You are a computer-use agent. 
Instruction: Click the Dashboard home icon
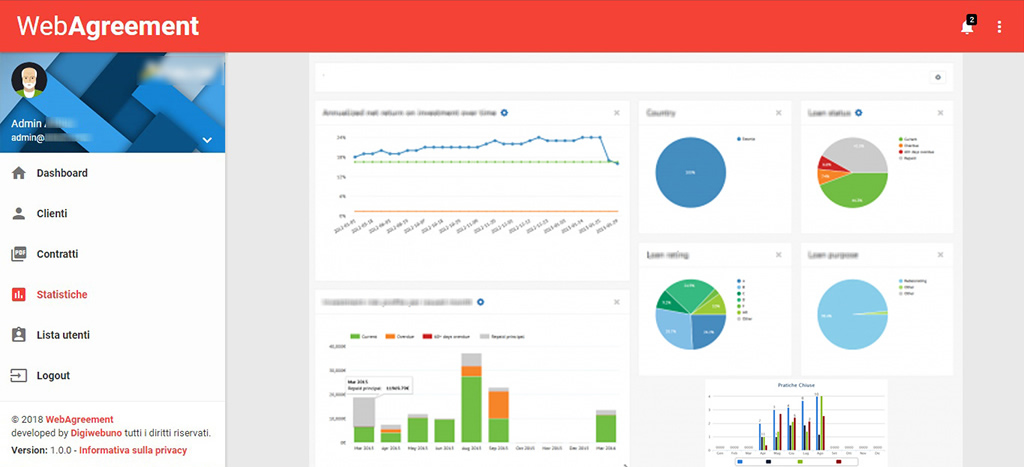[18, 173]
